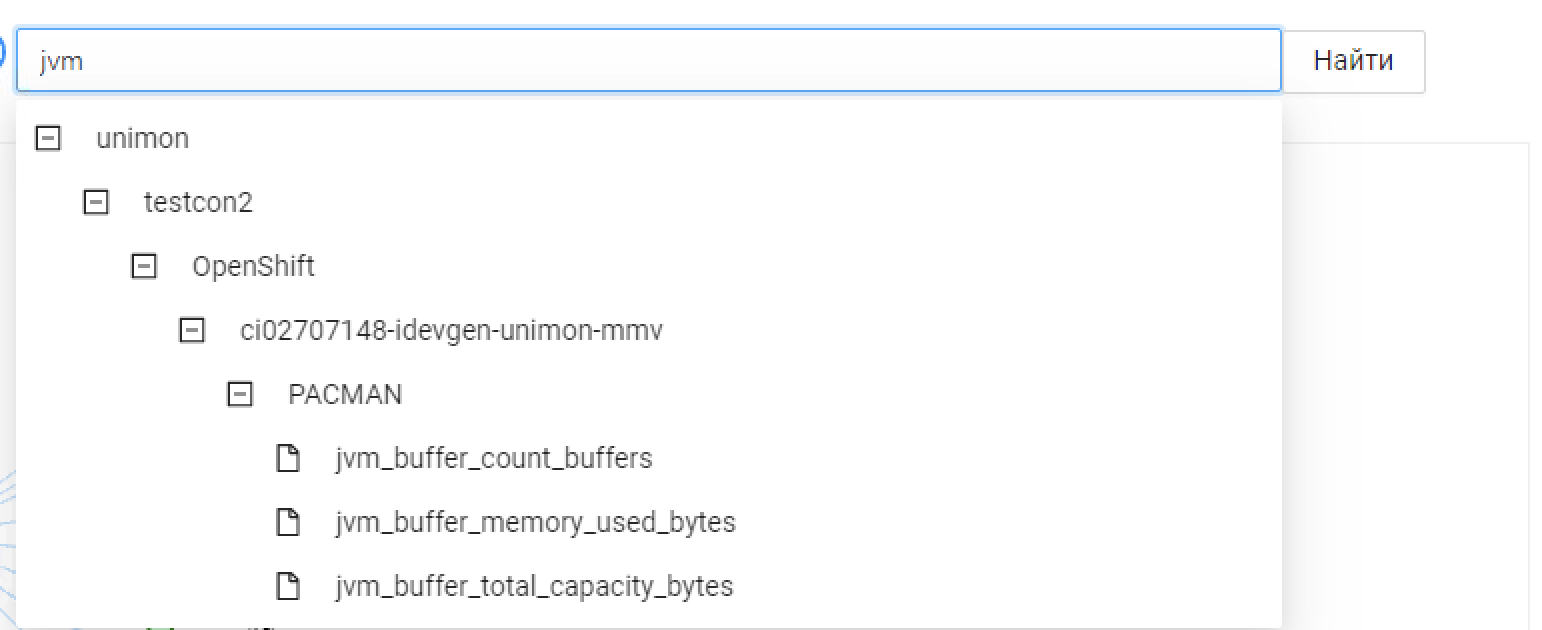Viewport: 1542px width, 630px height.
Task: Collapse the OpenShift node
Action: pos(144,266)
